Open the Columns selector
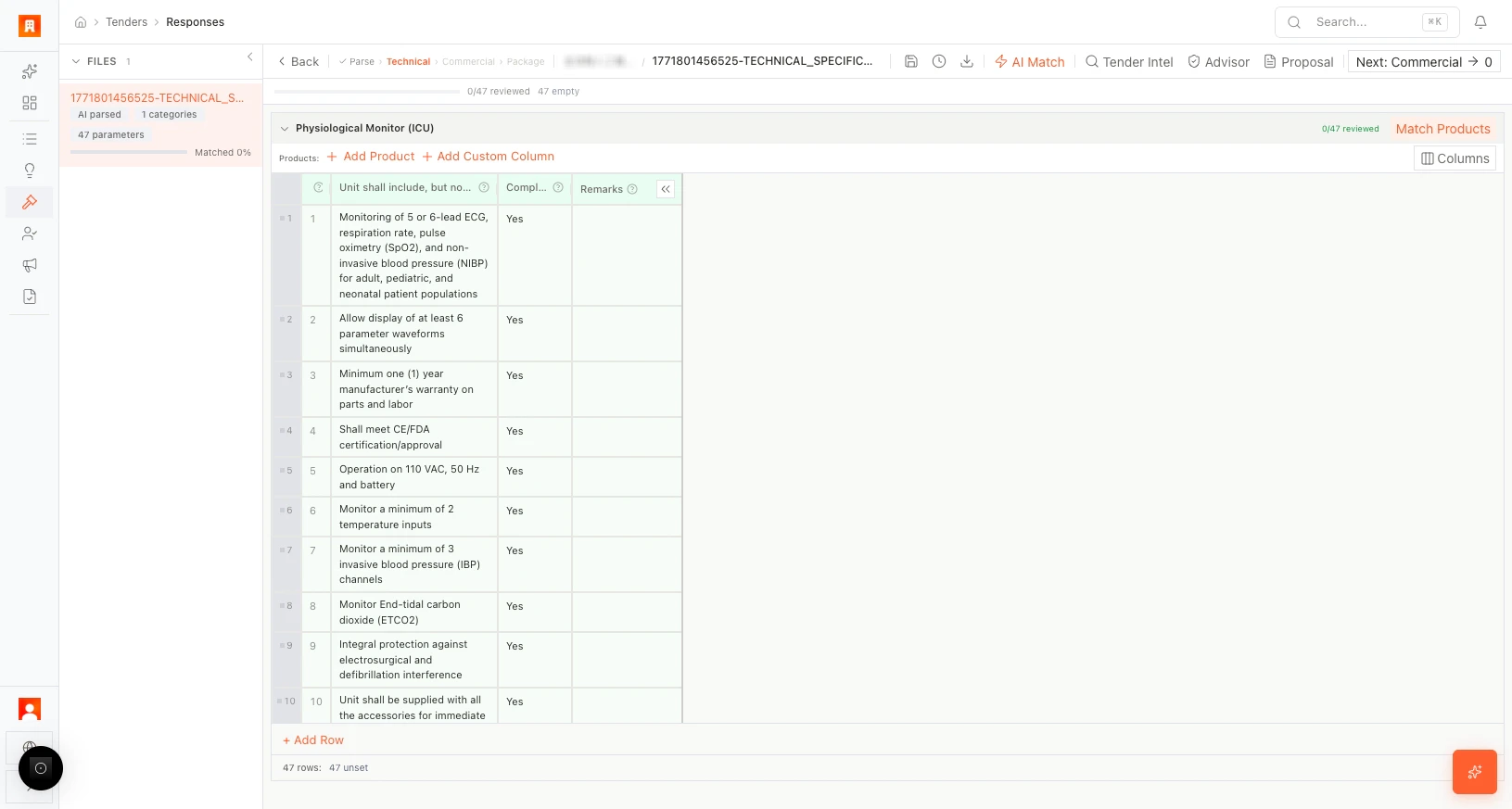This screenshot has width=1512, height=809. 1455,158
